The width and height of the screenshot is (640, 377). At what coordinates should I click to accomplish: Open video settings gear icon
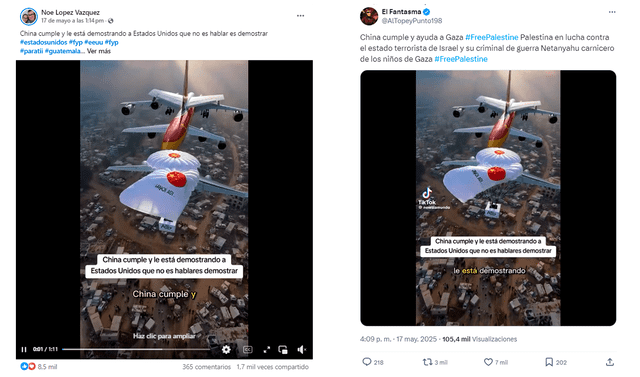[226, 349]
